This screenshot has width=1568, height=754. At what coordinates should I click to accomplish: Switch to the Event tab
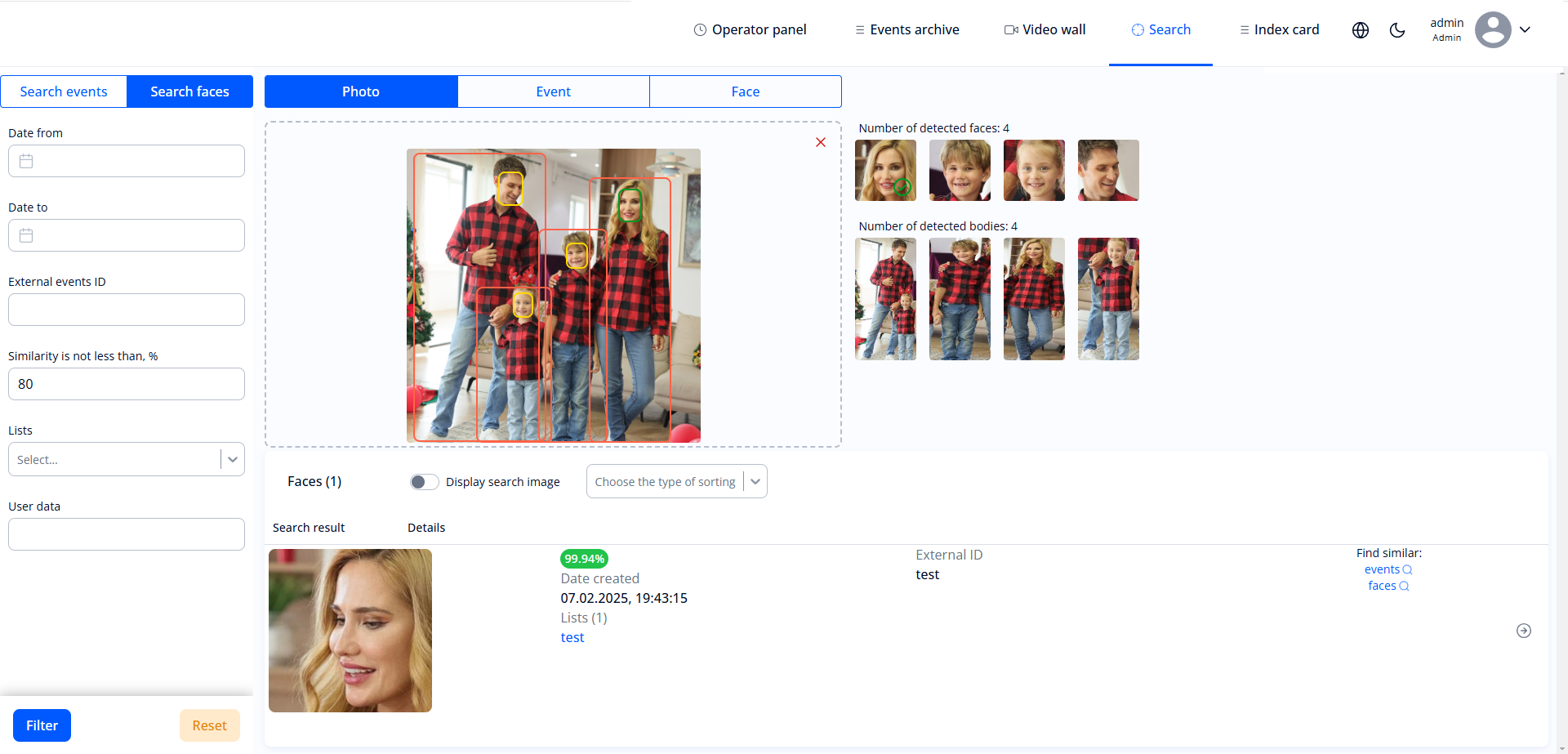(553, 91)
